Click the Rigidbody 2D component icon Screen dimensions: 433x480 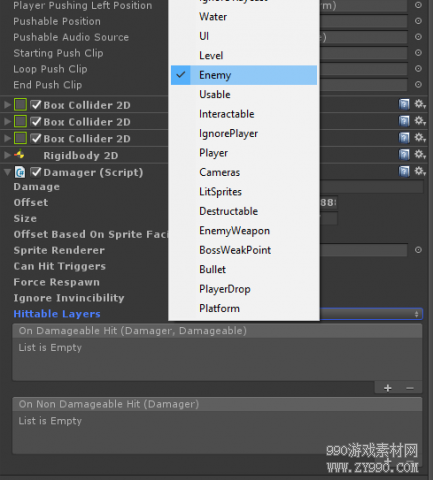(19, 155)
